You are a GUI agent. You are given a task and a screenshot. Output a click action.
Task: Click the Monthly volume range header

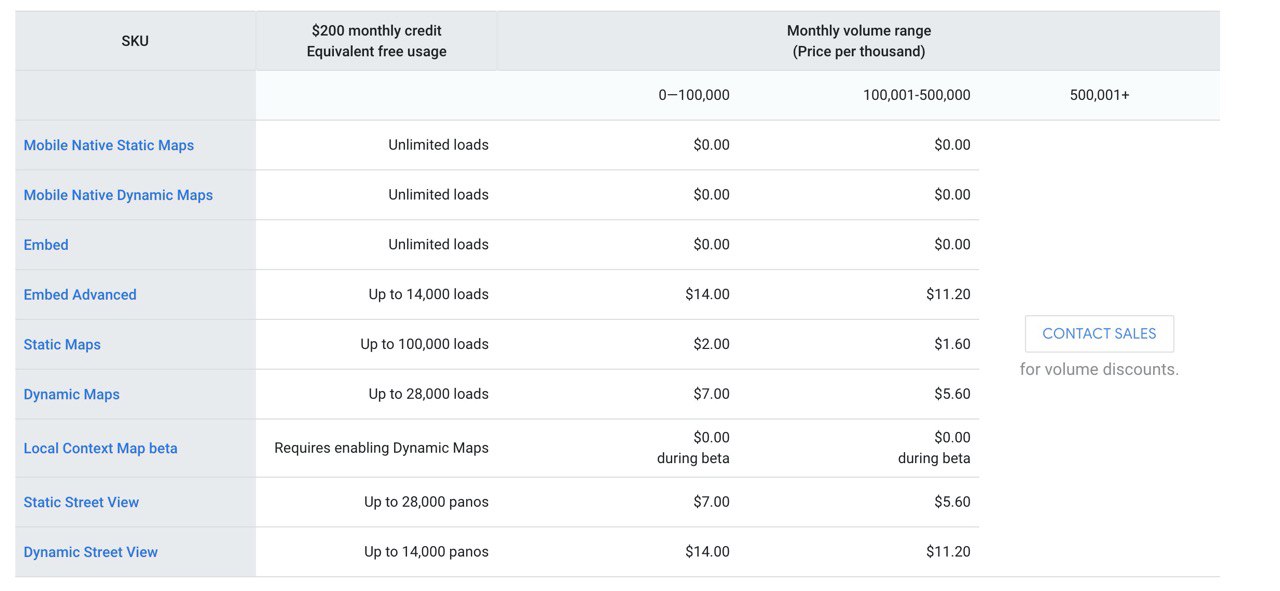859,41
